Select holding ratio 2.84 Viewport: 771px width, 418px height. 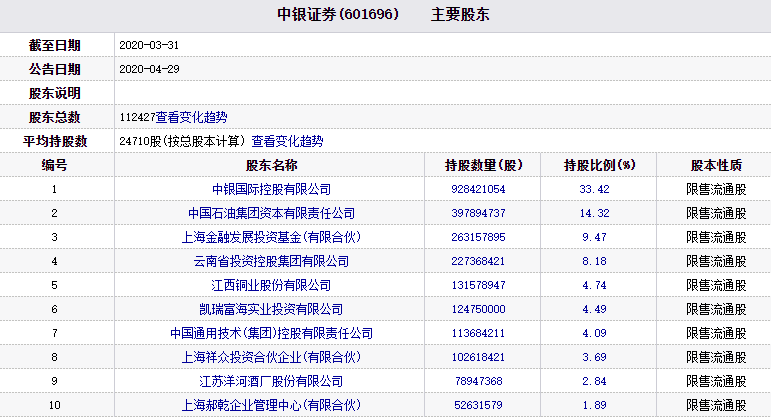(594, 382)
